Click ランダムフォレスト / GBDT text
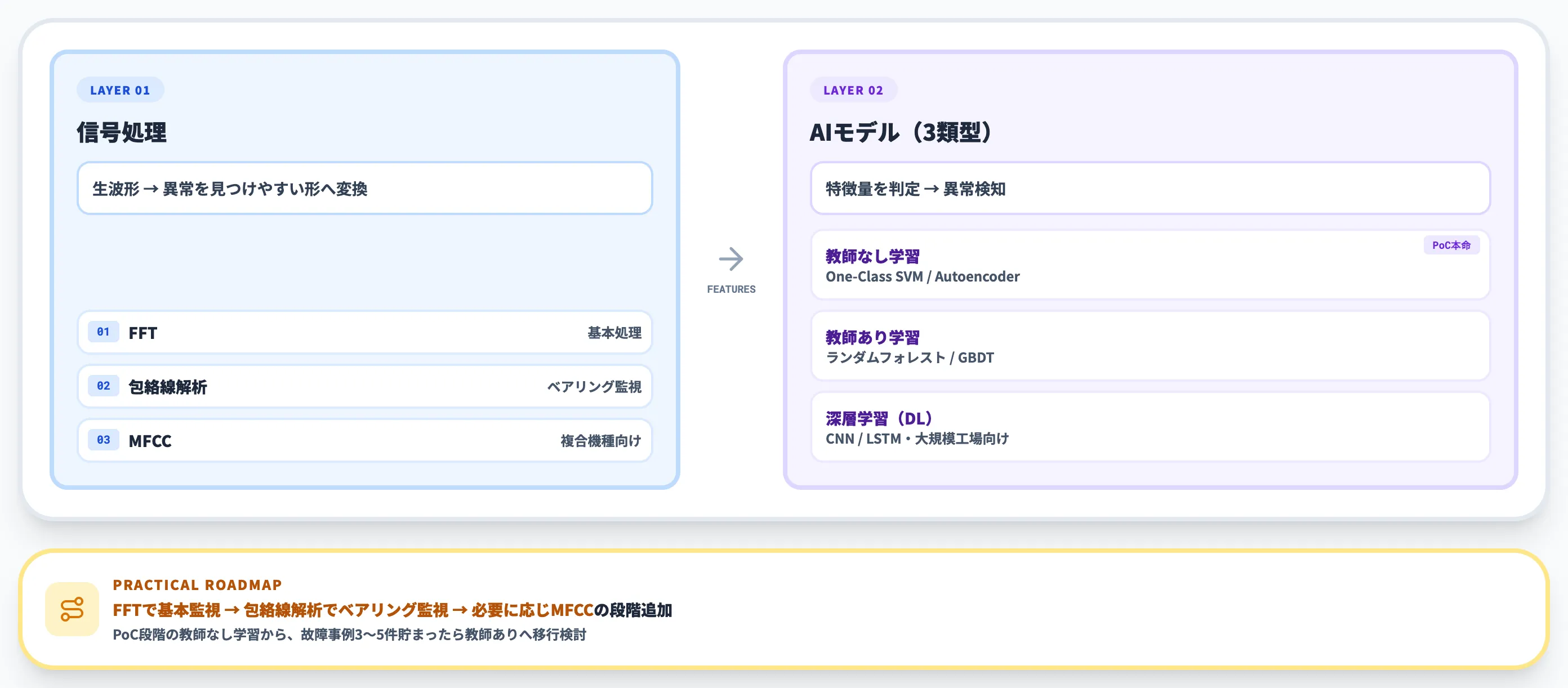Viewport: 1568px width, 688px height. click(910, 358)
